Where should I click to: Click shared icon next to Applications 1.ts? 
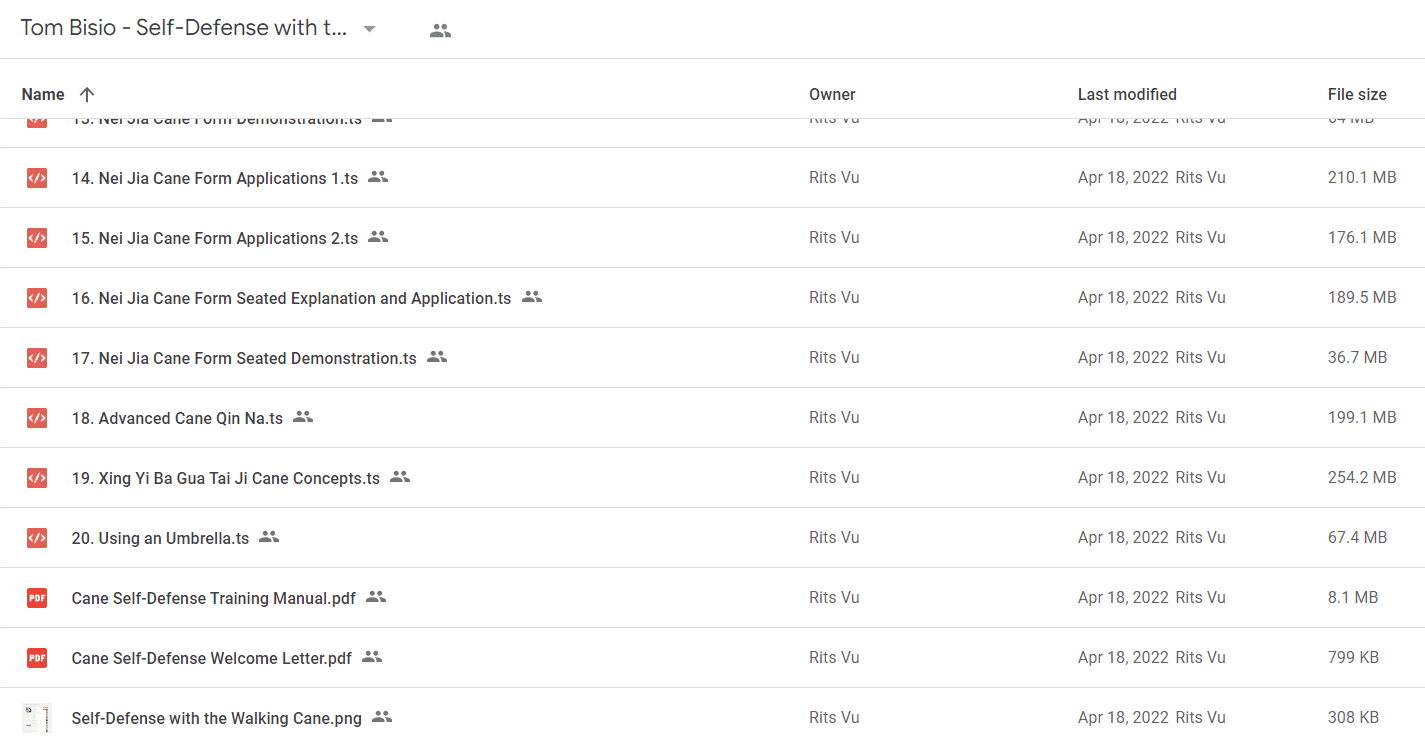378,177
